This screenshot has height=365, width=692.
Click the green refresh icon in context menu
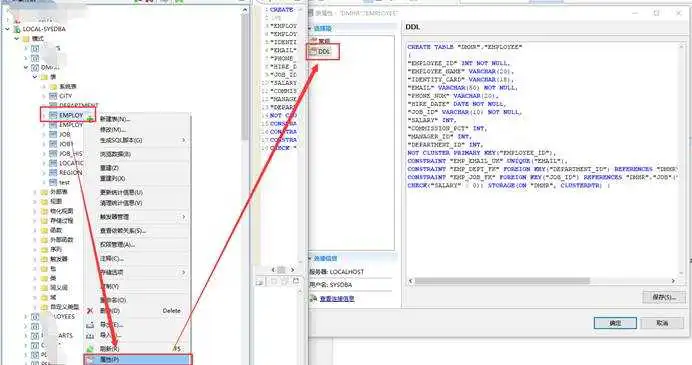click(90, 349)
